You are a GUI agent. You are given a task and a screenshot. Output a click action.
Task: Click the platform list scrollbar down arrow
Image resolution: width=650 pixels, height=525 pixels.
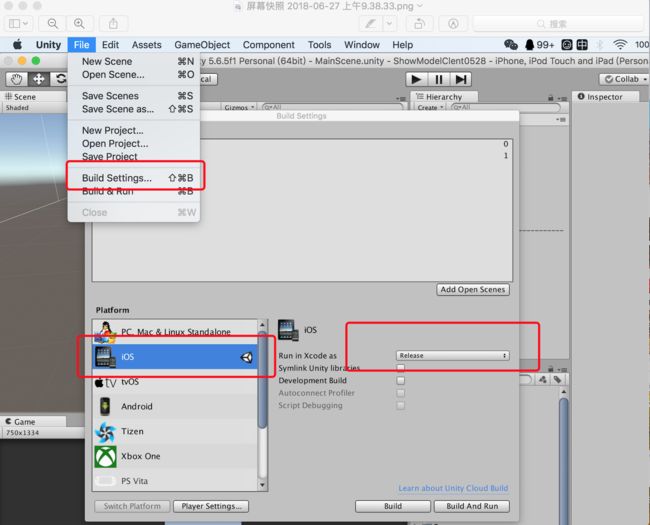coord(262,484)
